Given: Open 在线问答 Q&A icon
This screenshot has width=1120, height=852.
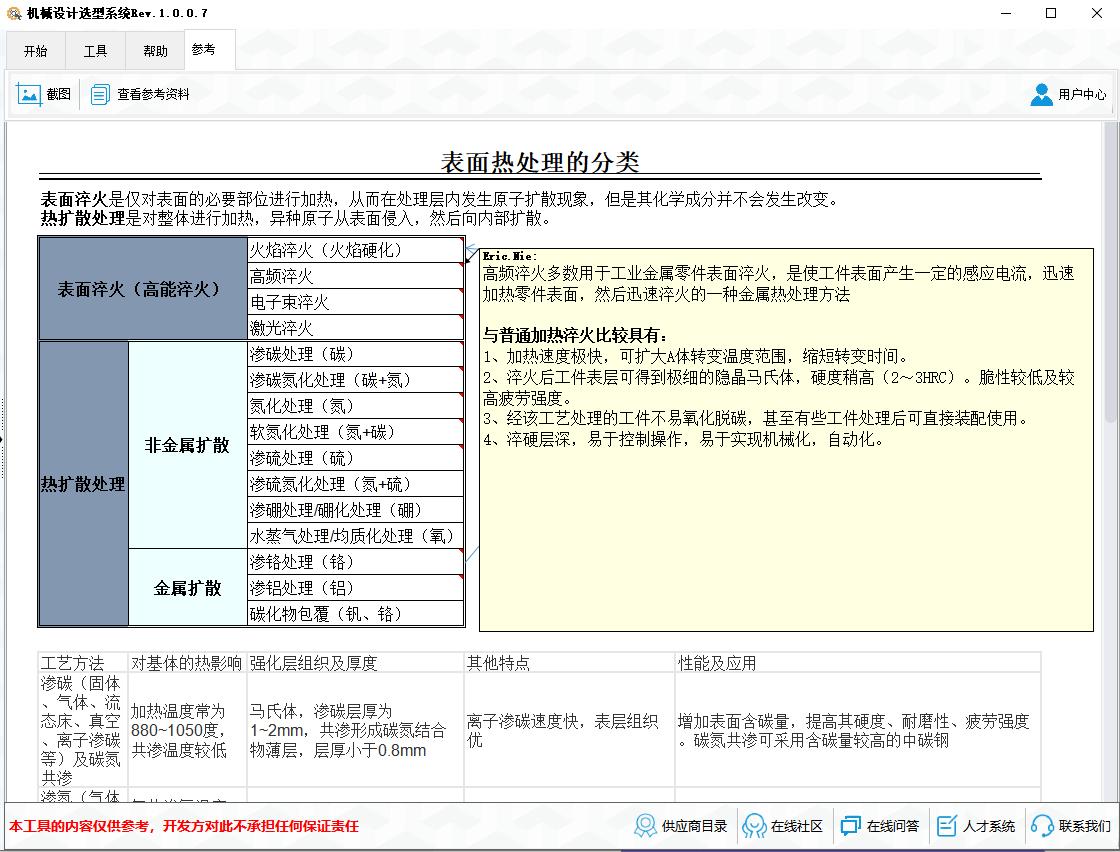Looking at the screenshot, I should tap(851, 826).
